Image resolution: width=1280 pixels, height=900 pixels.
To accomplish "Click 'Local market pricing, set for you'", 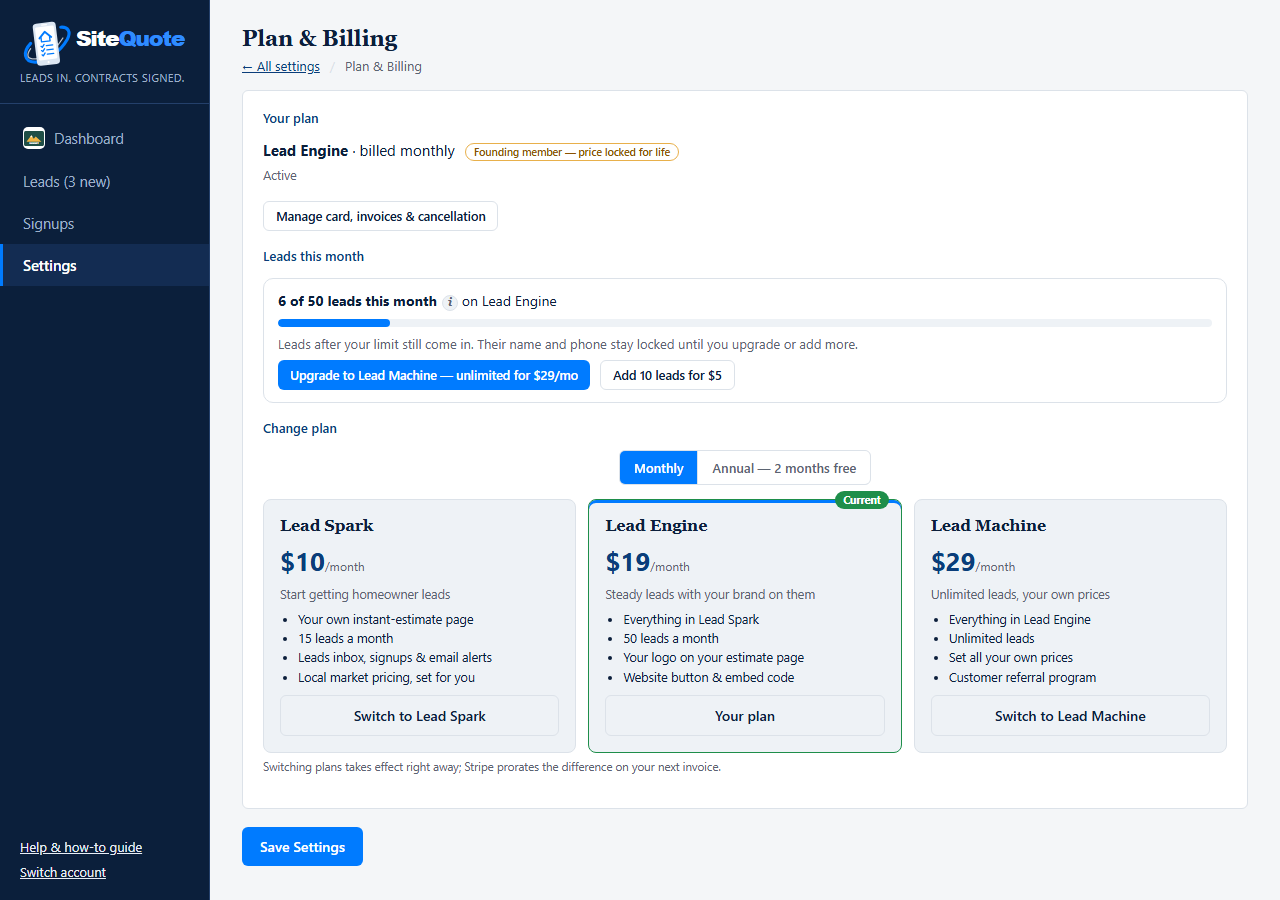I will coord(386,678).
